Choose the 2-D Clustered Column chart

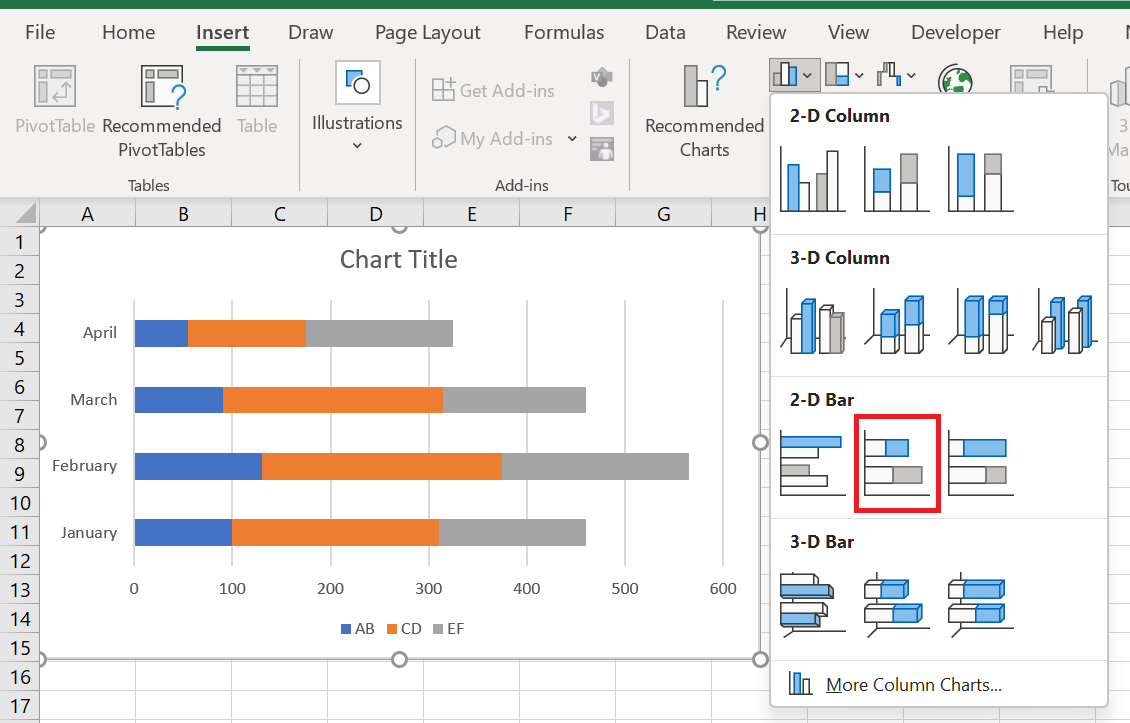(813, 180)
